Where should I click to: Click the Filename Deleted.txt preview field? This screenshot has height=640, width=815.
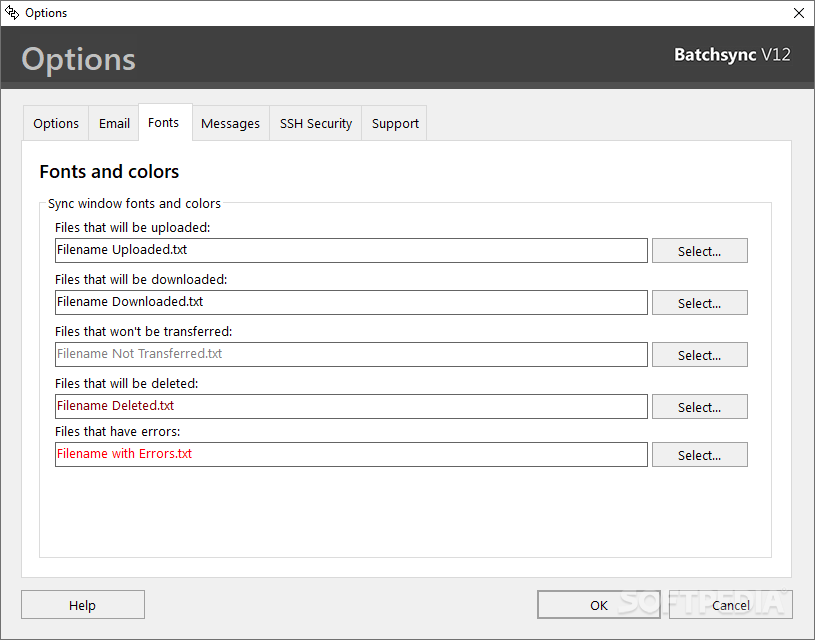click(351, 407)
